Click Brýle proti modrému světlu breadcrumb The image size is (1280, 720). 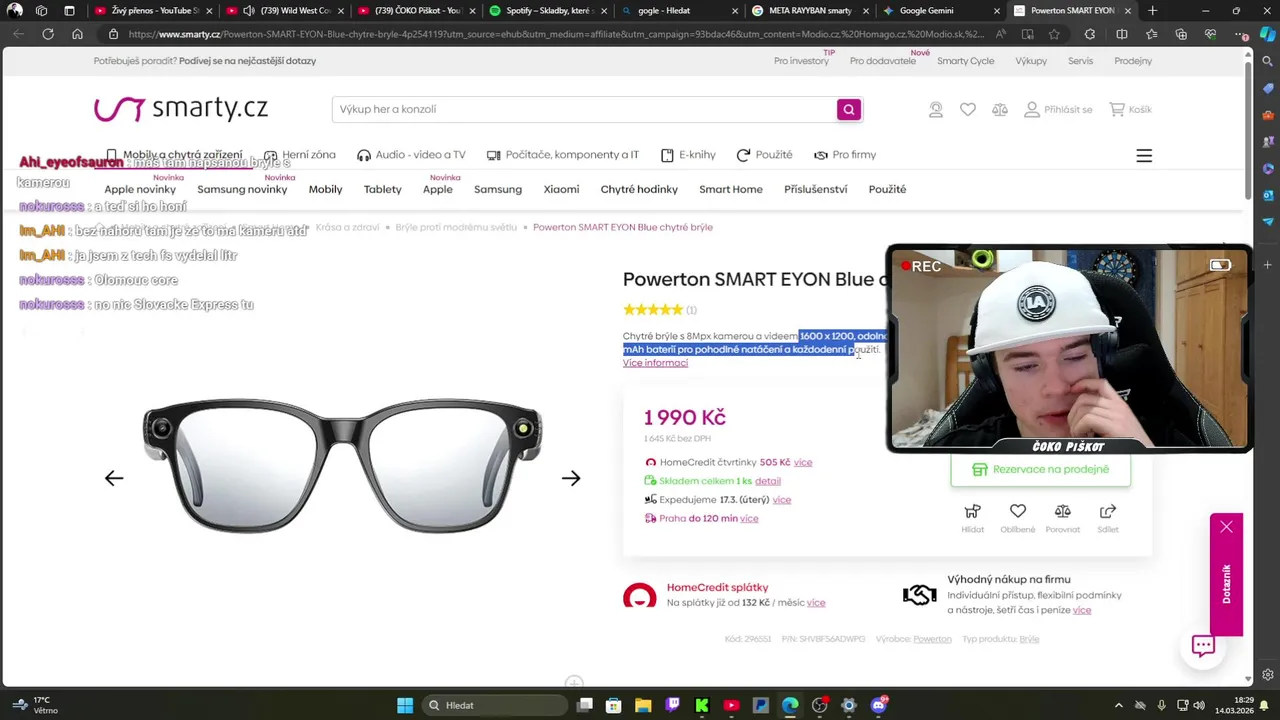(x=456, y=227)
